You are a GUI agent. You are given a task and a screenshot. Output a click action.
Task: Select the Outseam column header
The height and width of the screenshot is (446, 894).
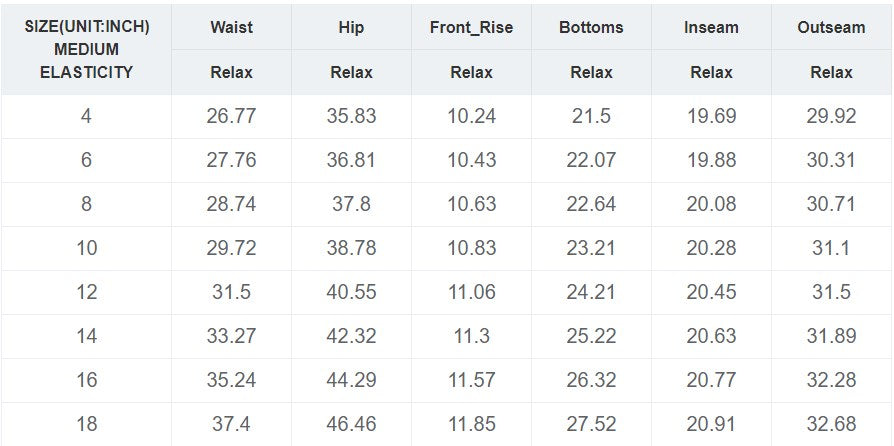point(831,27)
